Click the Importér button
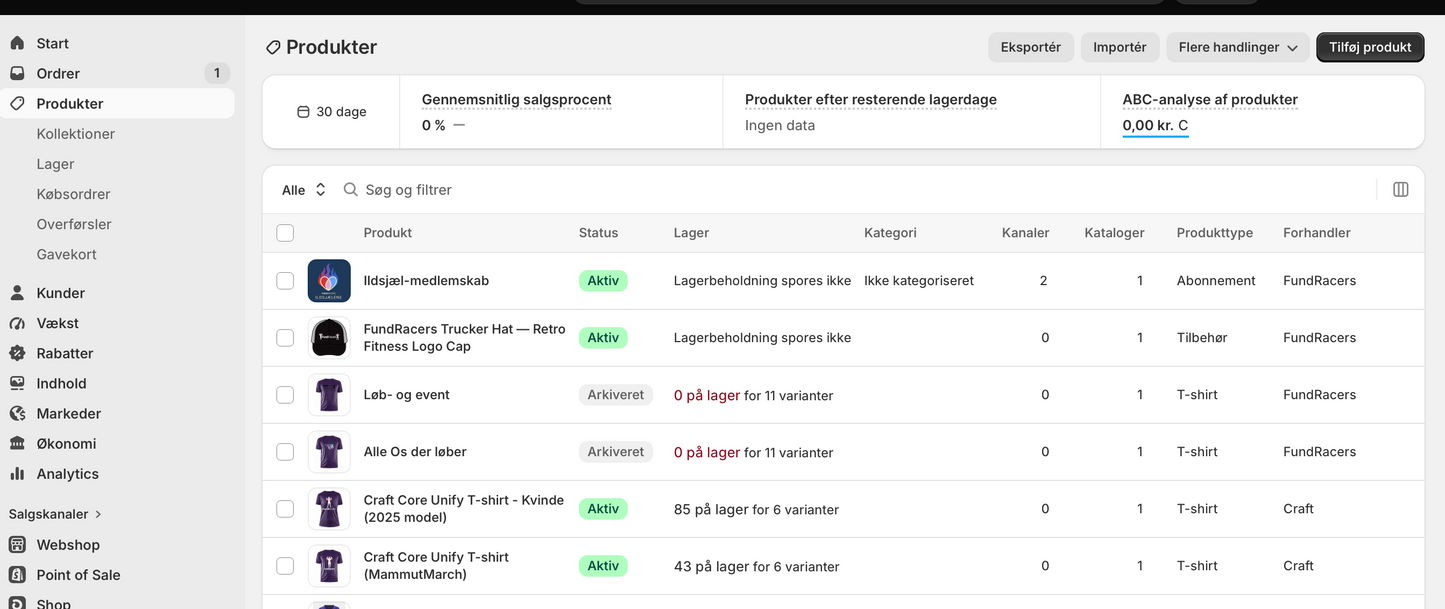The width and height of the screenshot is (1445, 609). click(x=1120, y=47)
